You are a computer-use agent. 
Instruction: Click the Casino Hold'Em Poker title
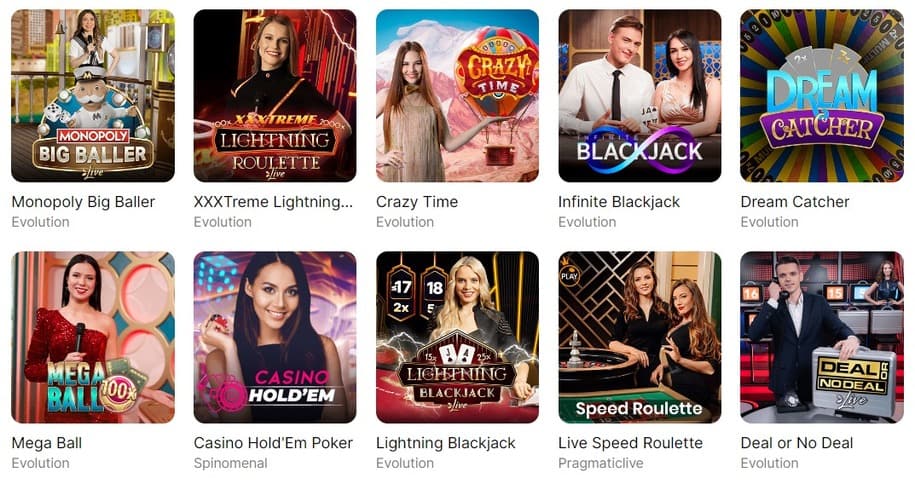[x=273, y=443]
